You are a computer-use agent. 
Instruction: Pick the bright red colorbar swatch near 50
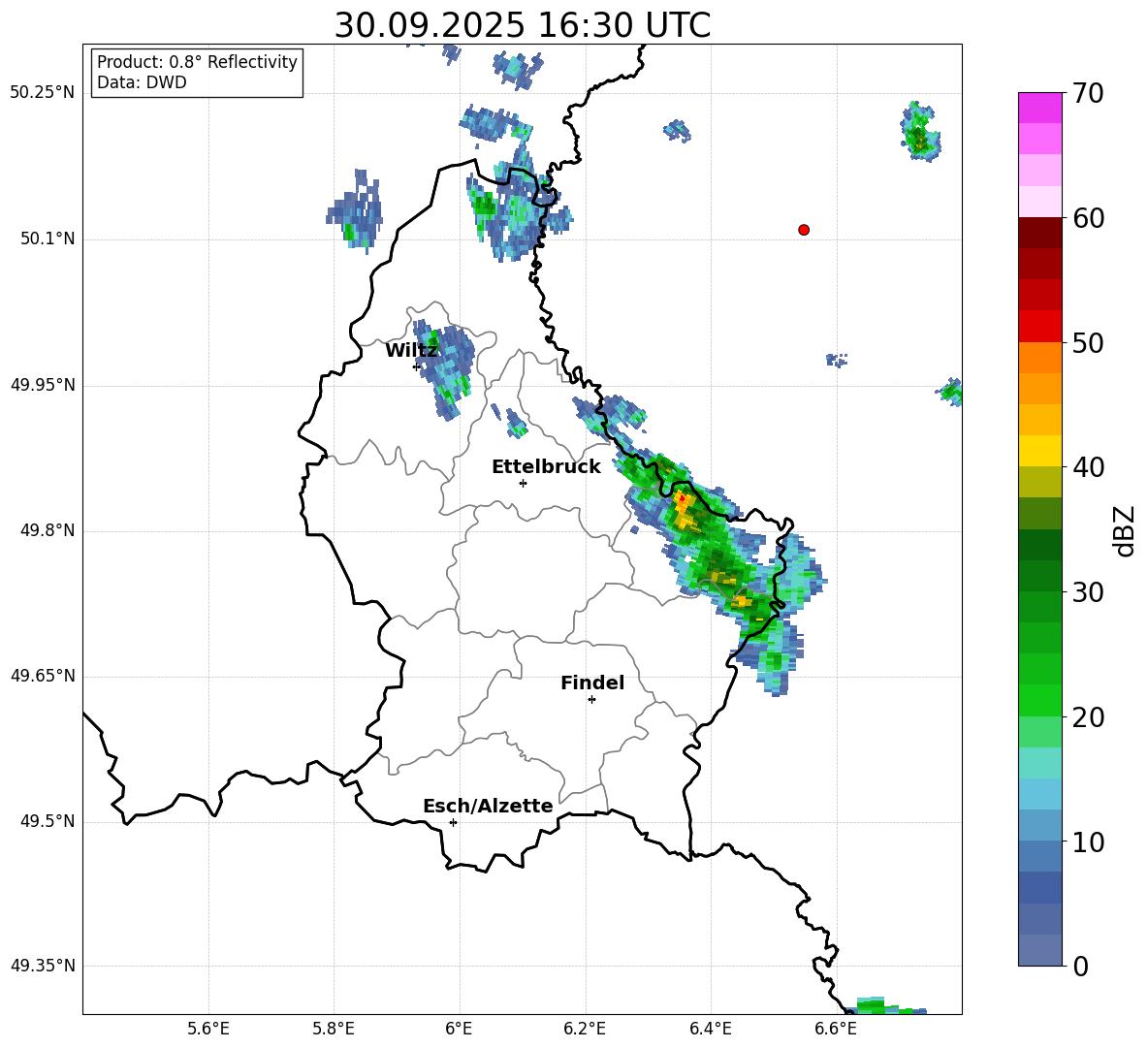[1039, 327]
